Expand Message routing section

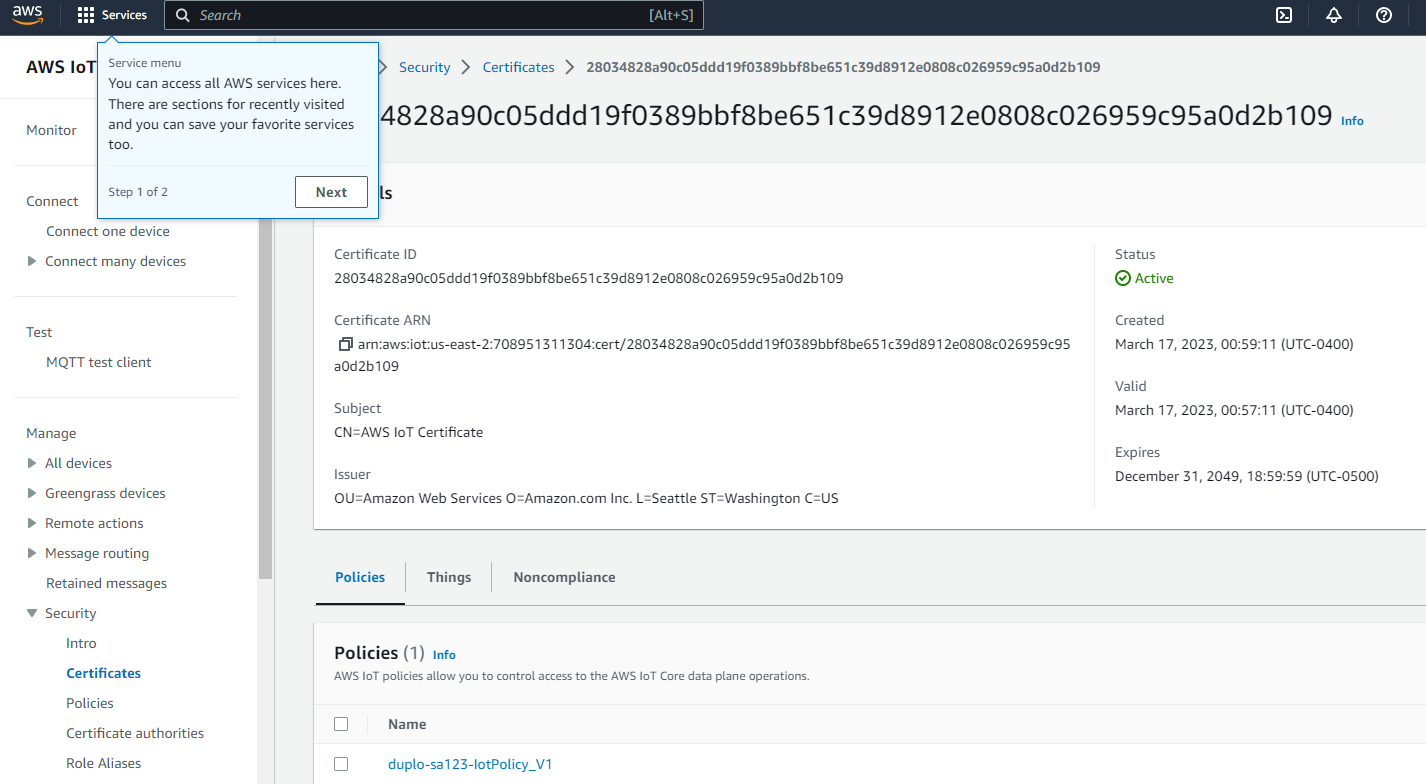pyautogui.click(x=32, y=553)
